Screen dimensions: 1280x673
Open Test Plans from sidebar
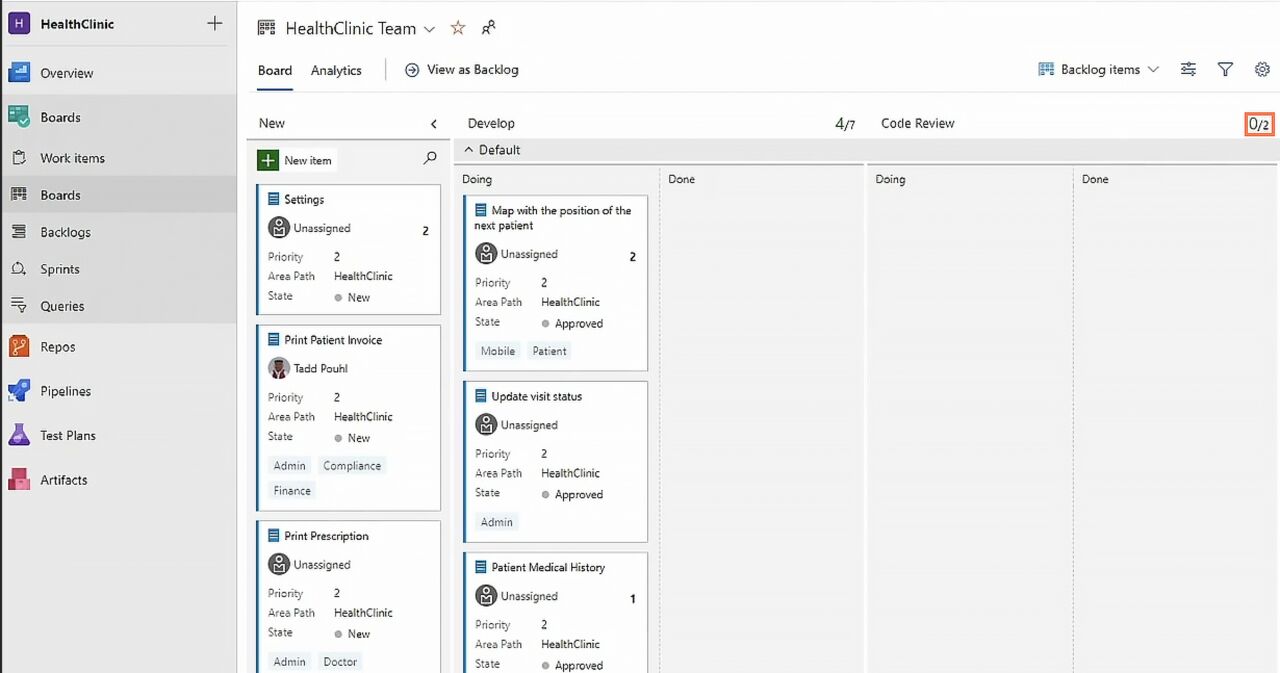67,435
